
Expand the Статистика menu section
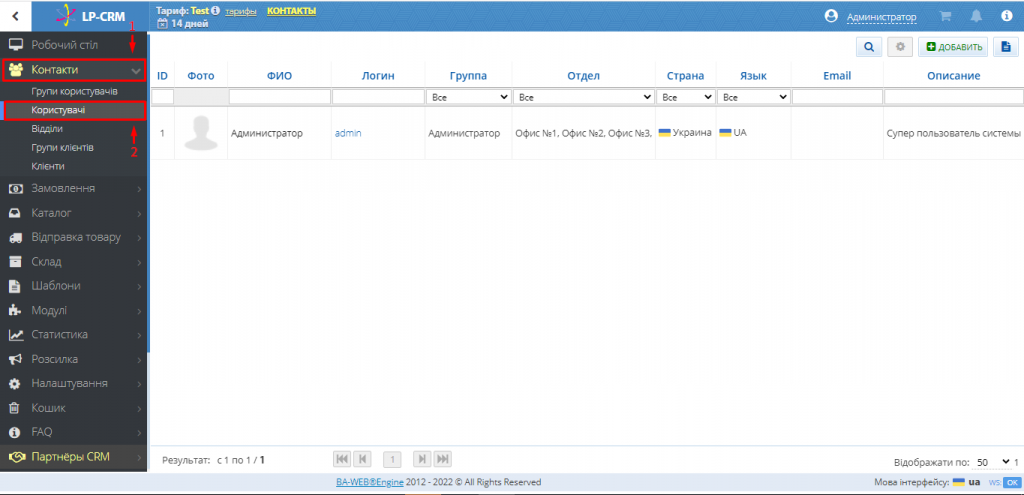coord(74,335)
